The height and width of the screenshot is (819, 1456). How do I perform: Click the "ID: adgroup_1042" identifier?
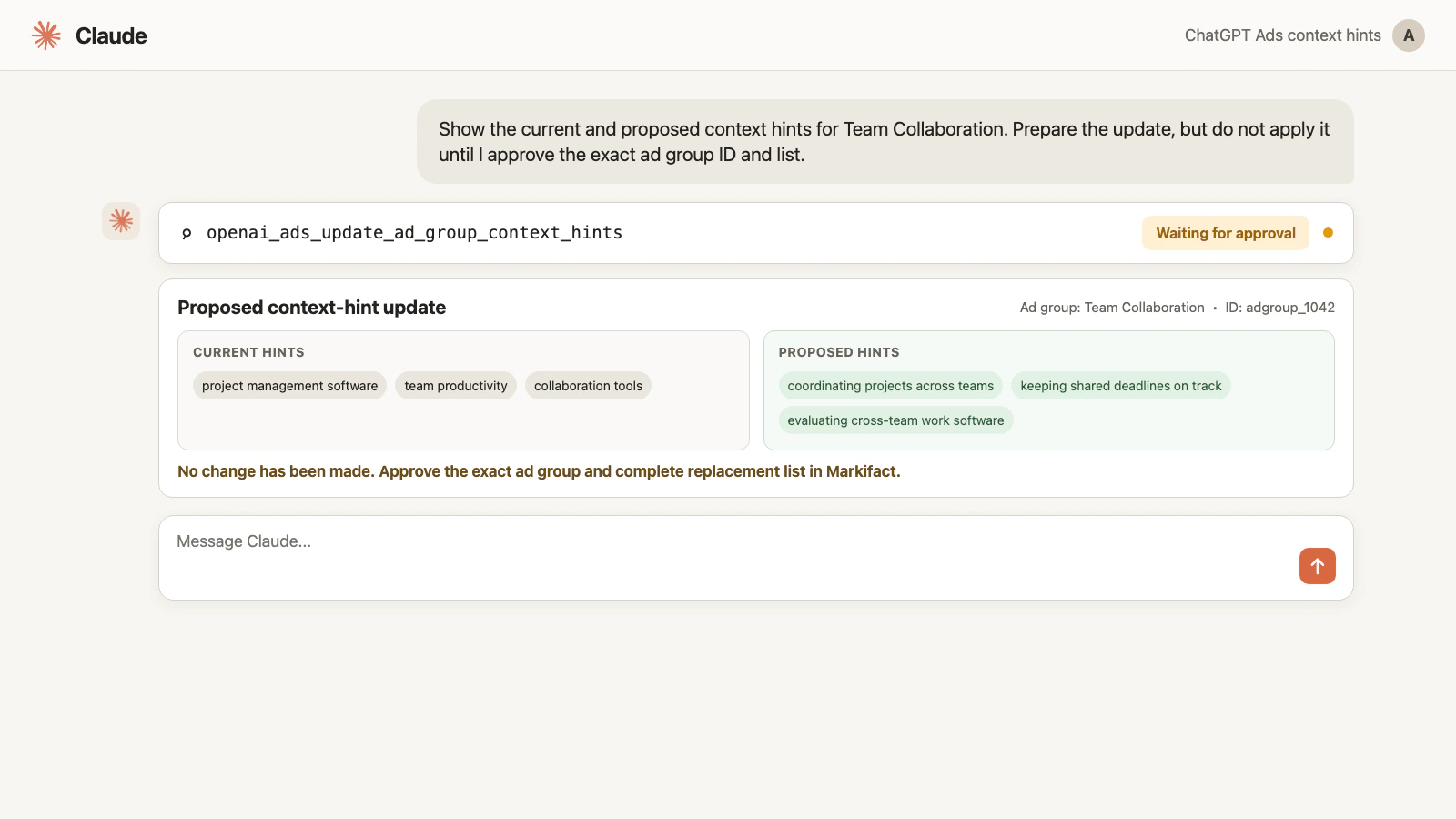point(1280,308)
